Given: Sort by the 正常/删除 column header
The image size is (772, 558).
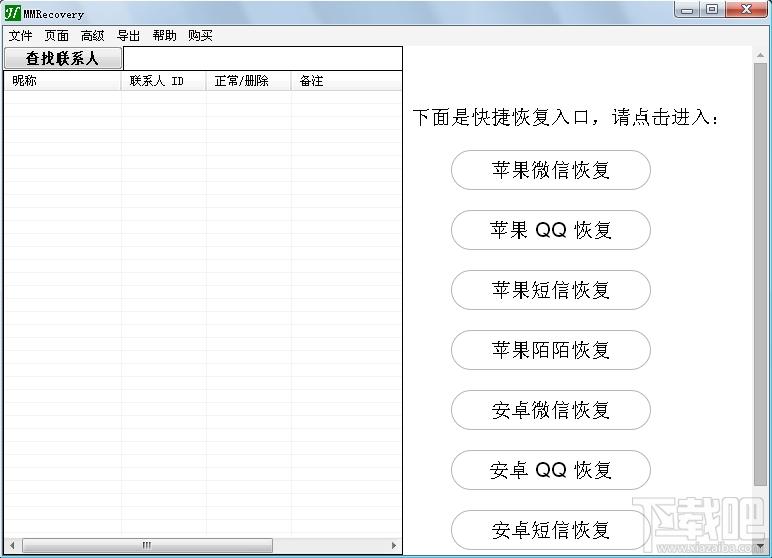Looking at the screenshot, I should point(248,81).
